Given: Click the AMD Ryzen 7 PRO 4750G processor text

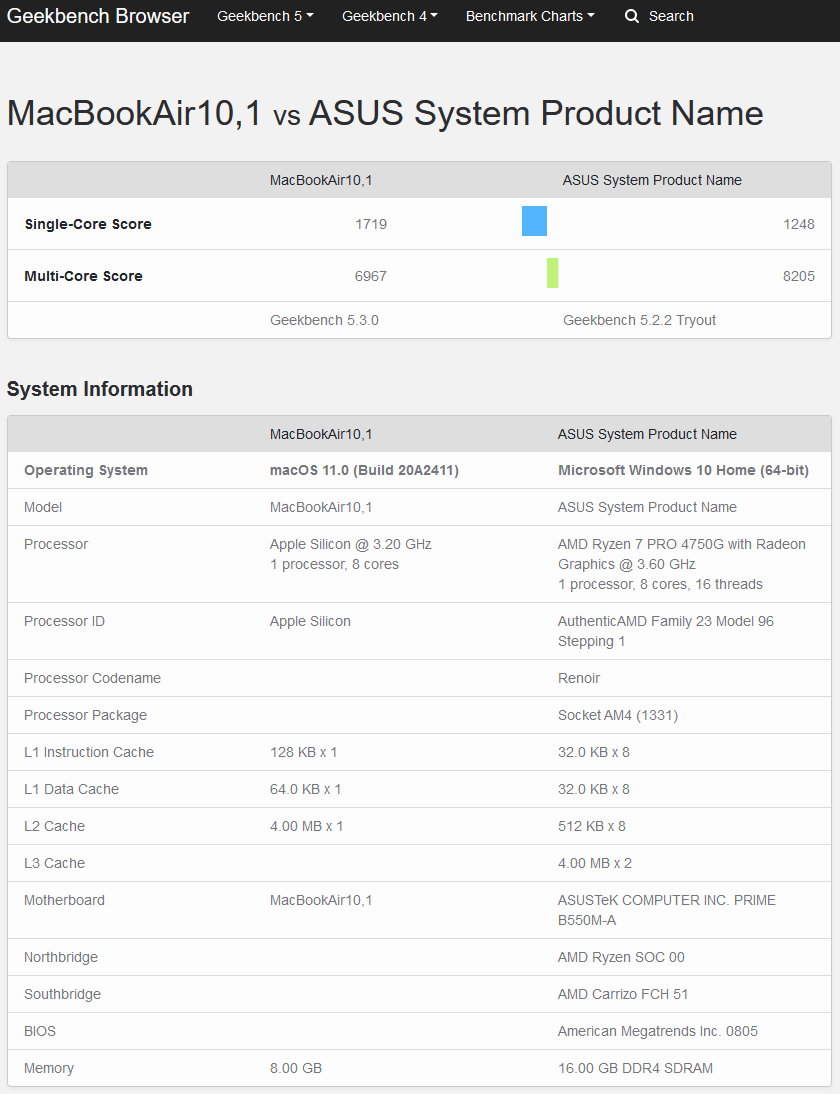Looking at the screenshot, I should click(682, 554).
